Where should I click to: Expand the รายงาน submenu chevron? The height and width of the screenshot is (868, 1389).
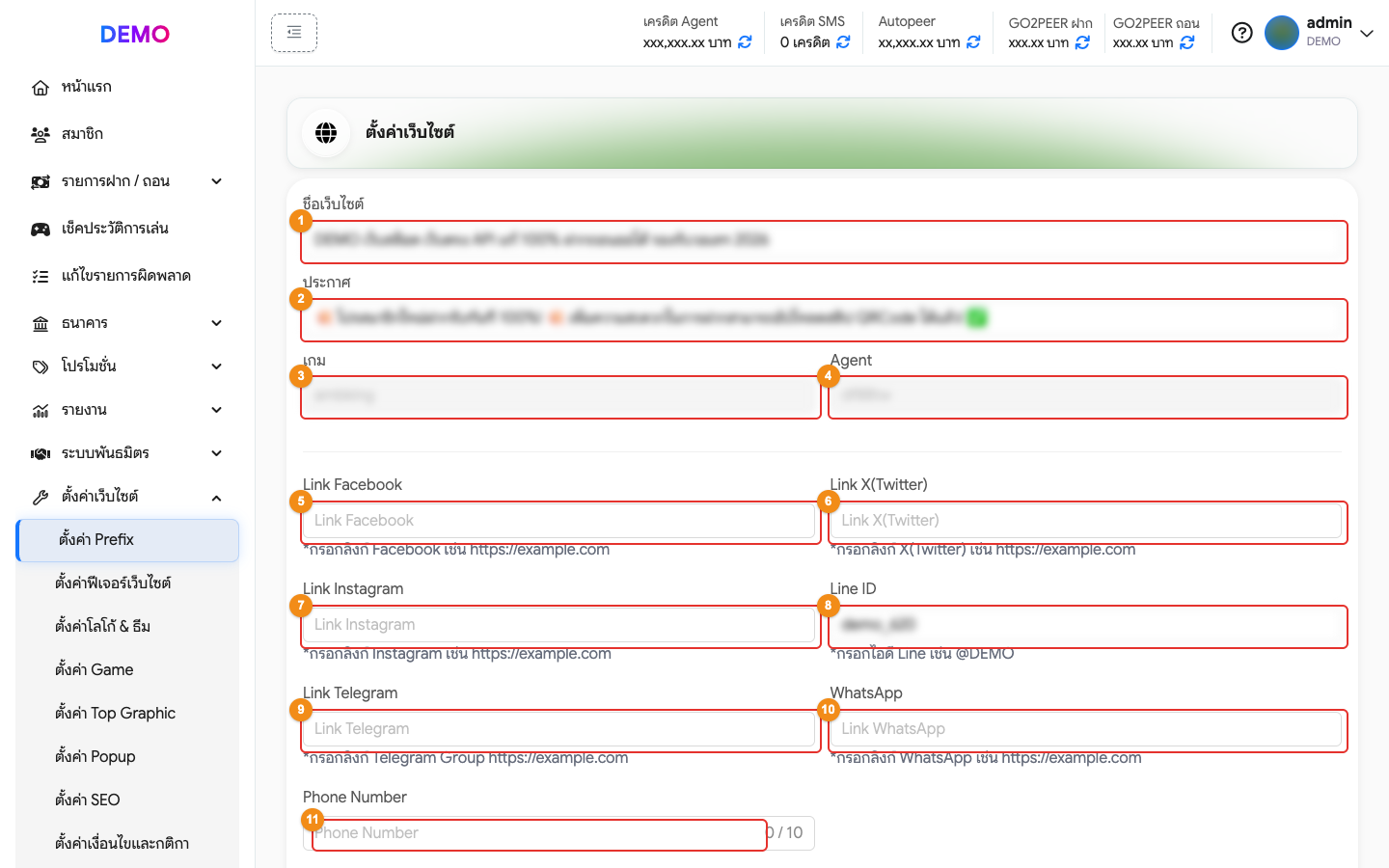[x=217, y=410]
